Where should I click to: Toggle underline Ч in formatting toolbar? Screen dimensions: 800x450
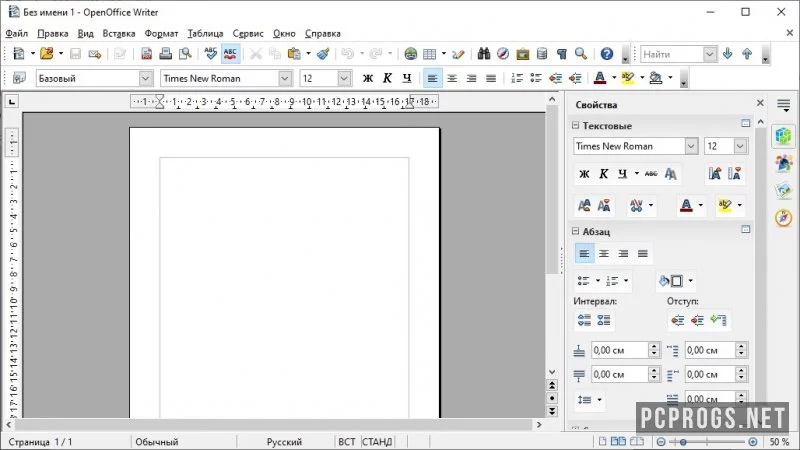(x=407, y=78)
